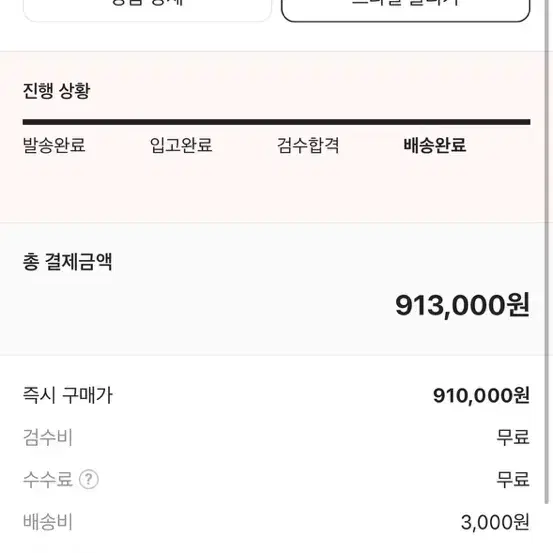Click the 총 결제금액 label
This screenshot has width=553, height=553.
pyautogui.click(x=67, y=262)
